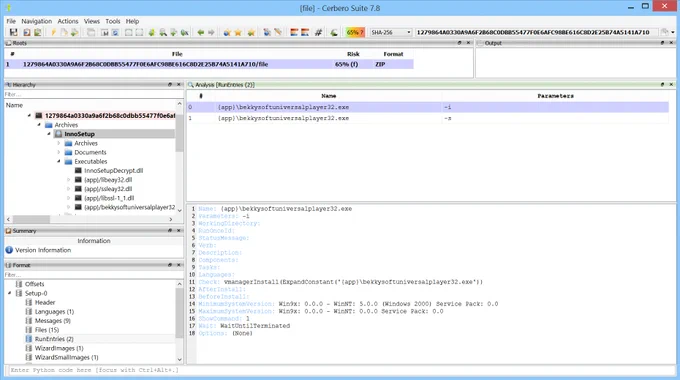
Task: Click the gray forward arrow in toolbar
Action: 211,33
